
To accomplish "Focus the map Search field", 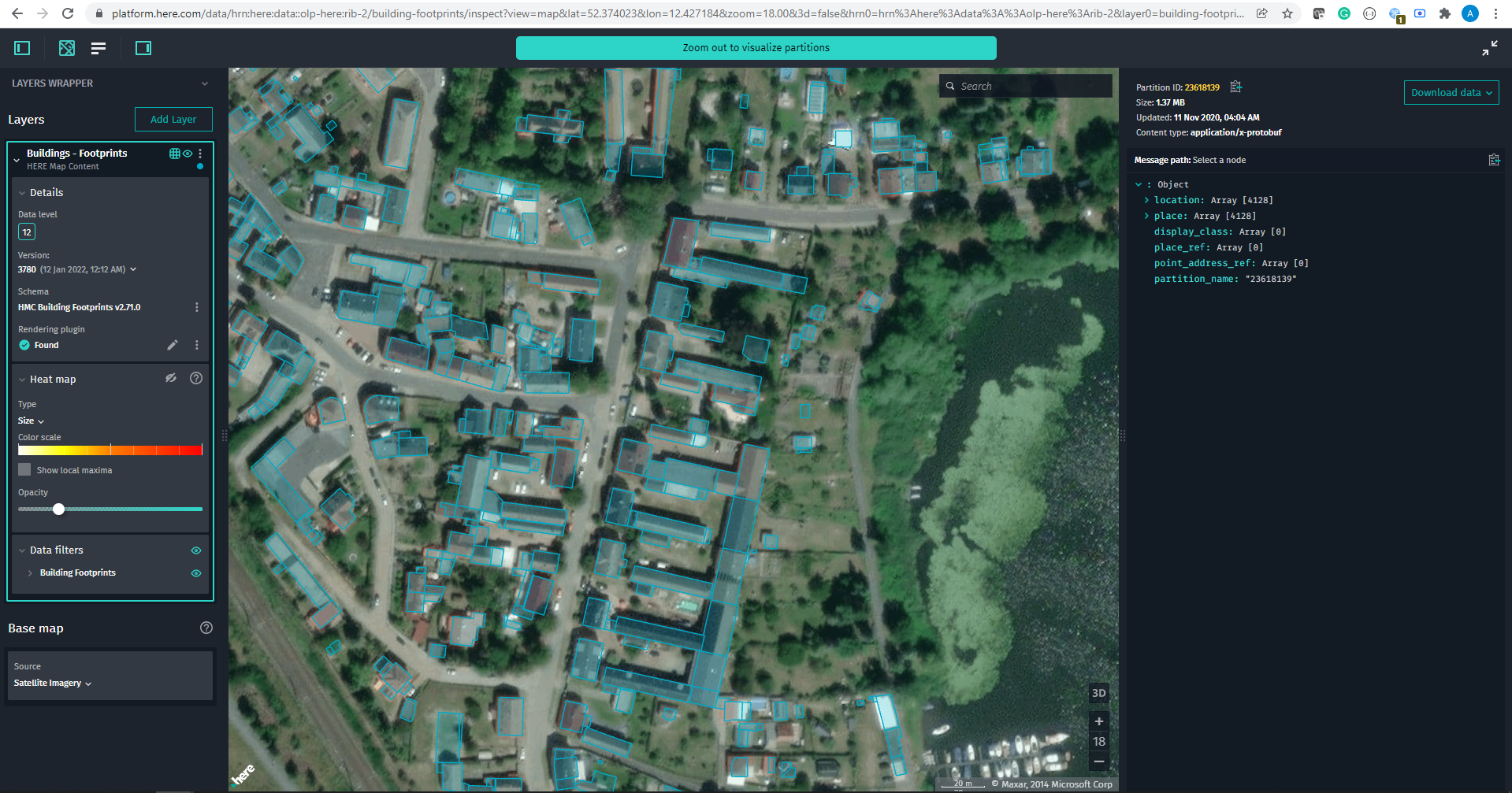I will coord(1026,86).
